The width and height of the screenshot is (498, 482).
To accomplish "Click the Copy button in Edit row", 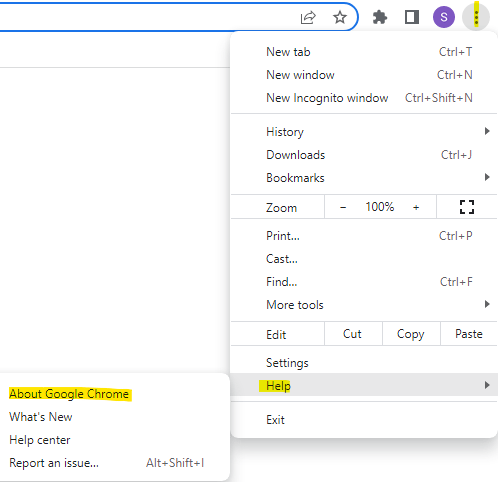I will [x=411, y=334].
